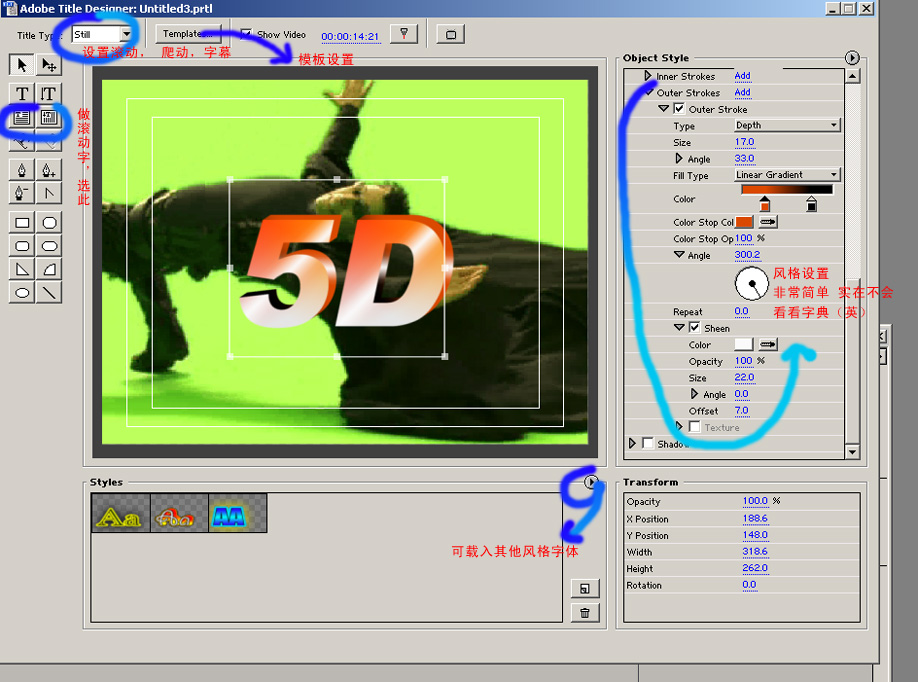
Task: Pick the horizontal Type tool
Action: click(22, 93)
